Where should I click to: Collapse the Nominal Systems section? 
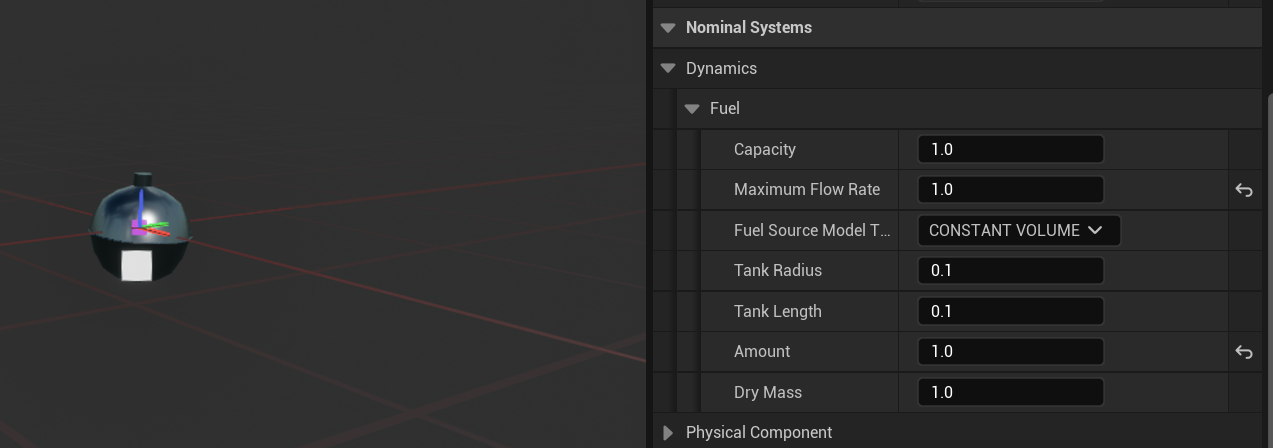[668, 28]
